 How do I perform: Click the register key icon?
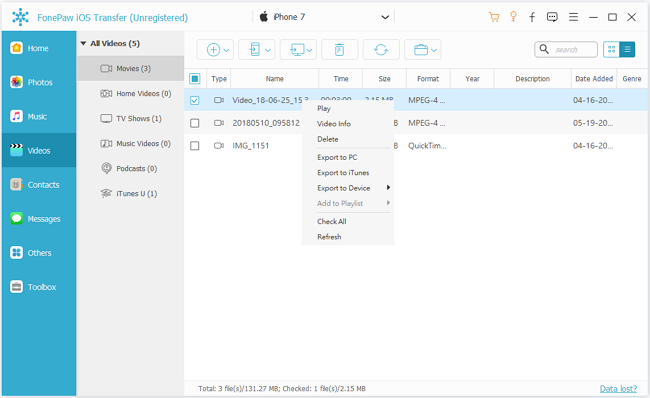513,17
